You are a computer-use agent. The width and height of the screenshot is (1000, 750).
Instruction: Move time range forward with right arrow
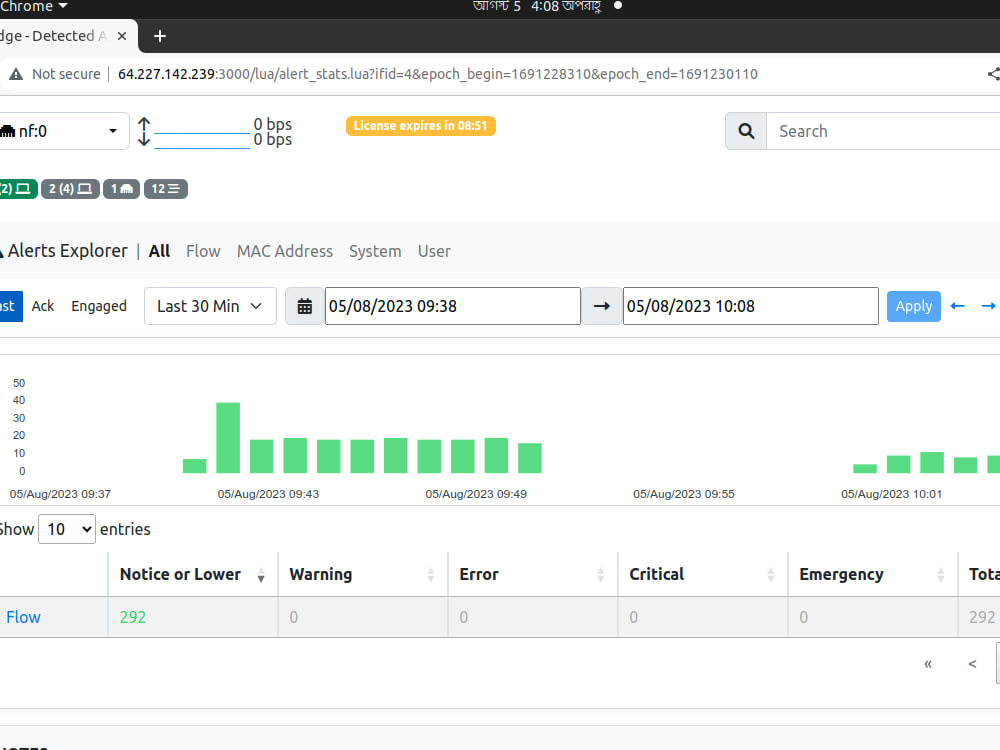(x=989, y=306)
